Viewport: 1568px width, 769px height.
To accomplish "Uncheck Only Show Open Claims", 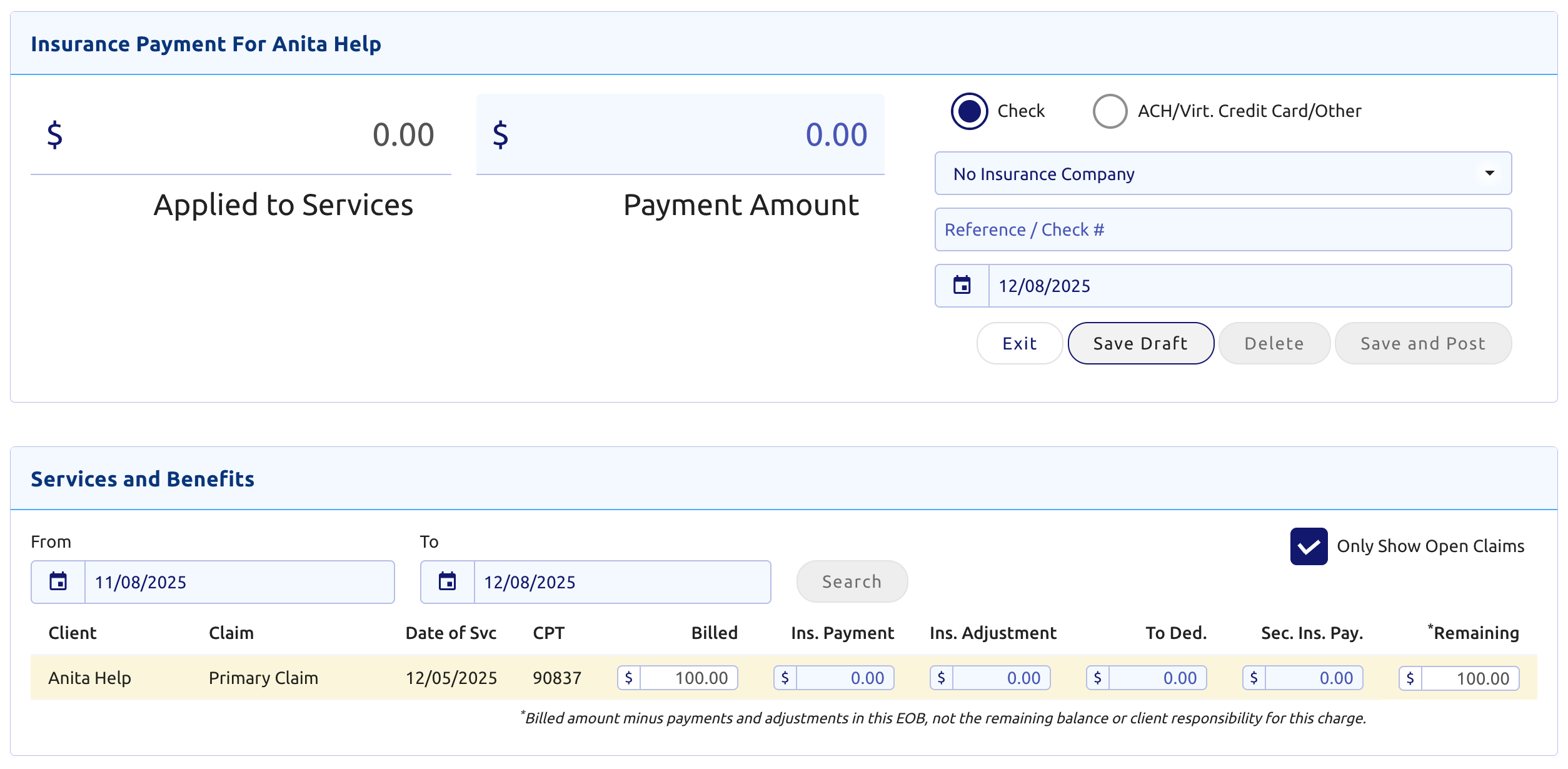I will click(x=1308, y=546).
